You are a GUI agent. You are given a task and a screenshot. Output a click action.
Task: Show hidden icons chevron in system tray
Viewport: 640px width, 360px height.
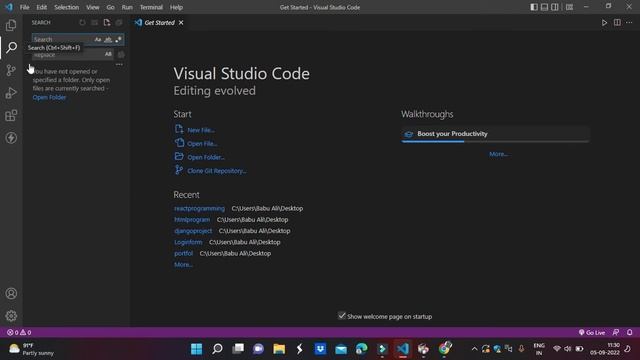pos(474,349)
